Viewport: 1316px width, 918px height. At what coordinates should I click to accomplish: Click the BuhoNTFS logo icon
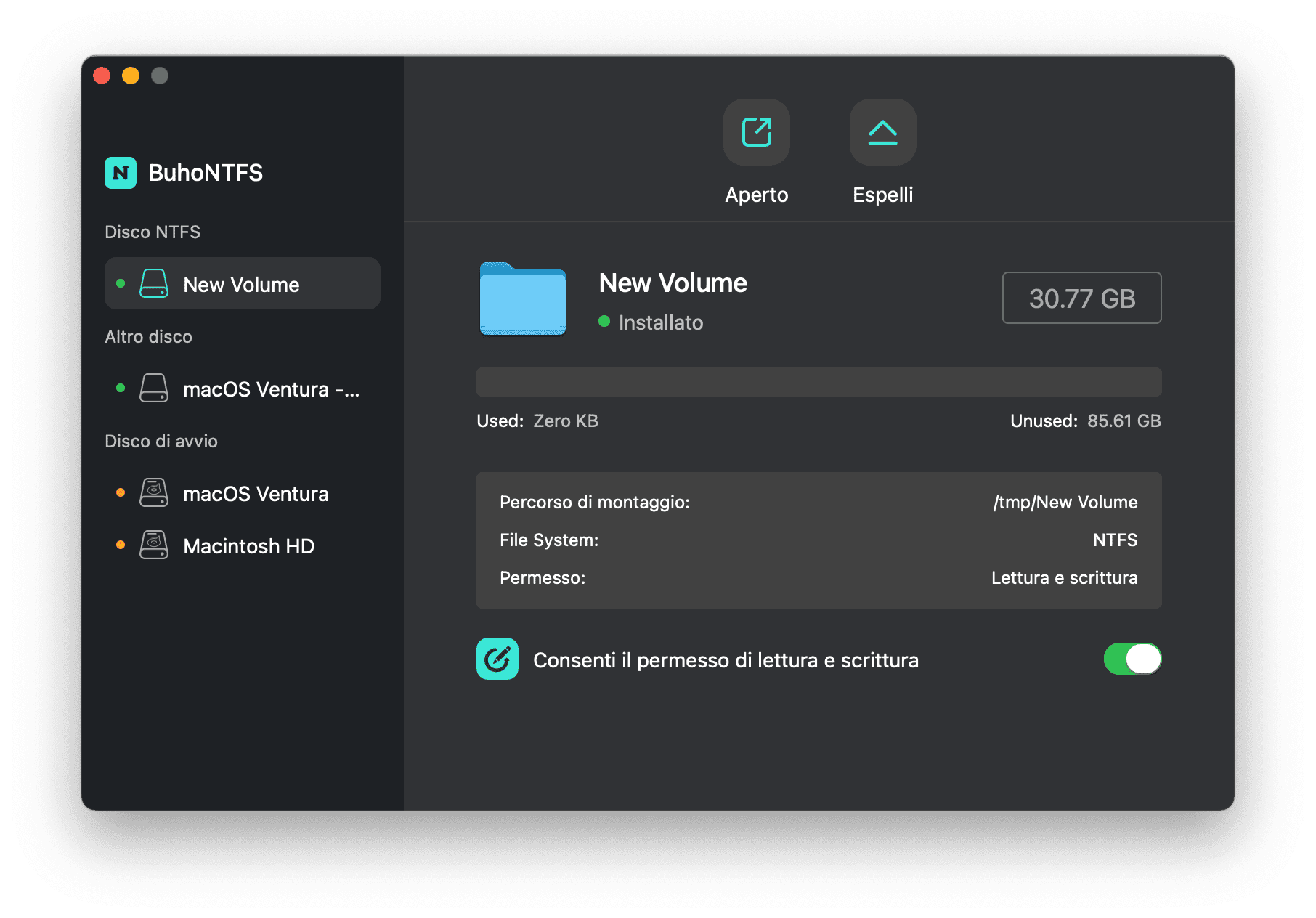[x=121, y=173]
